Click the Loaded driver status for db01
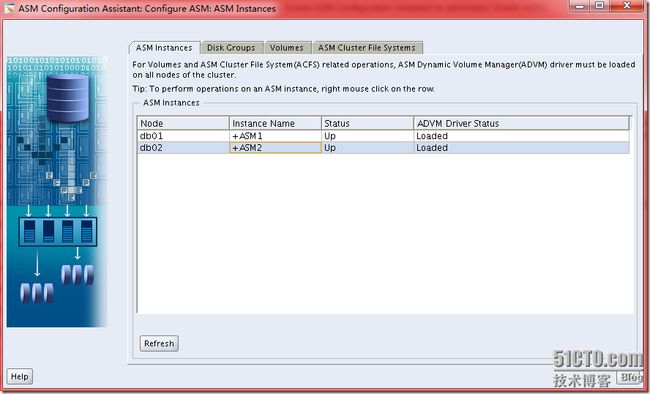The height and width of the screenshot is (394, 650). click(x=521, y=136)
